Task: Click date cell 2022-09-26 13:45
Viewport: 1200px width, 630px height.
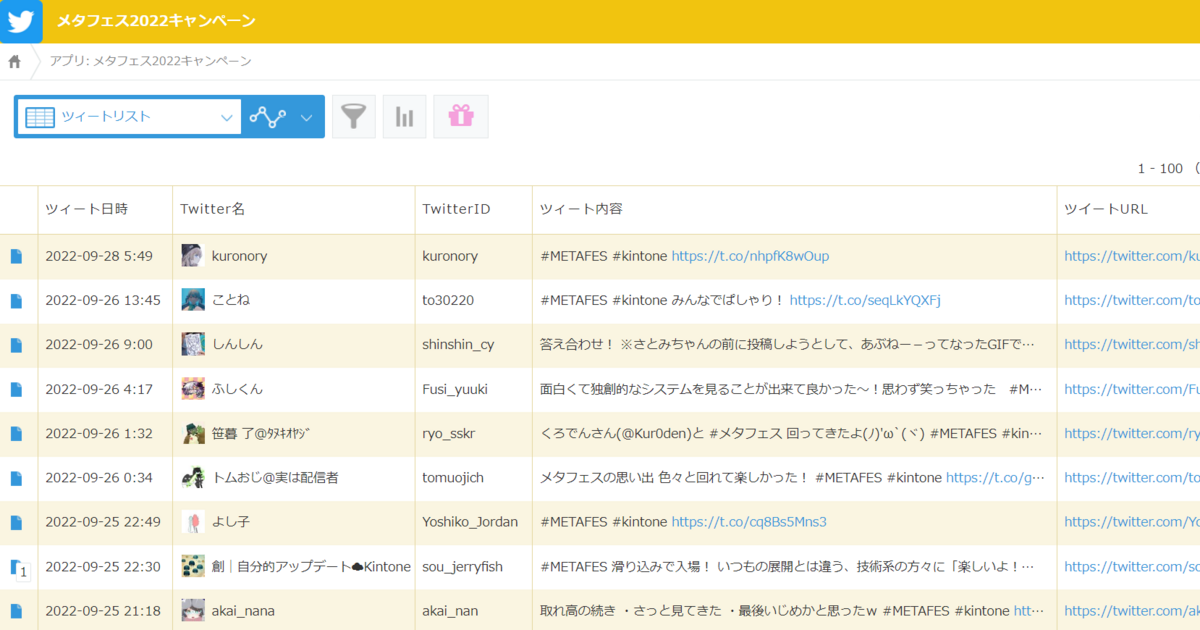Action: pos(103,300)
